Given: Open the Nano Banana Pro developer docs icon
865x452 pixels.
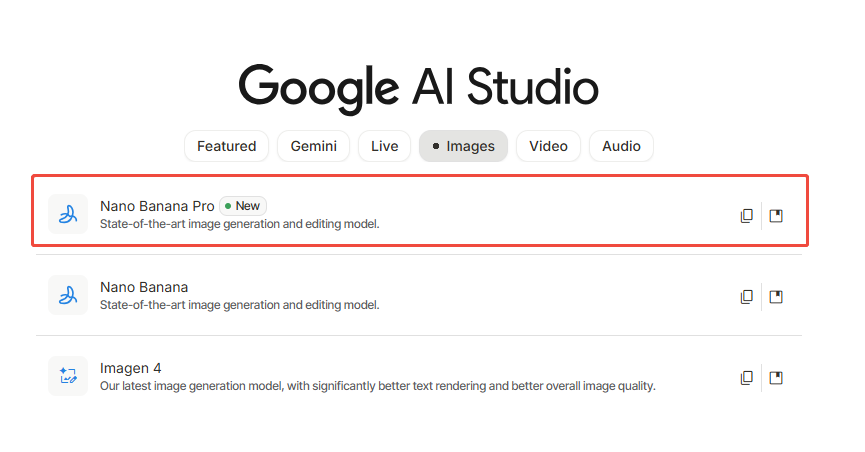Looking at the screenshot, I should [x=776, y=216].
